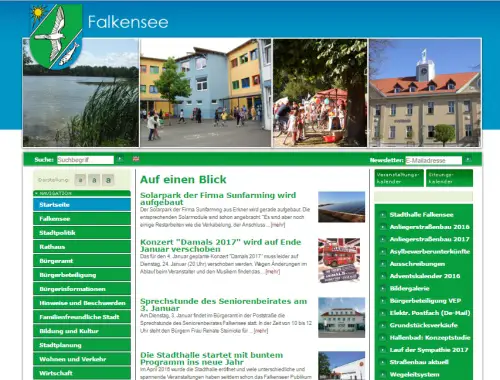Open the Anliegerstraßenbau 2017 quick link
500x380 pixels.
click(x=429, y=239)
